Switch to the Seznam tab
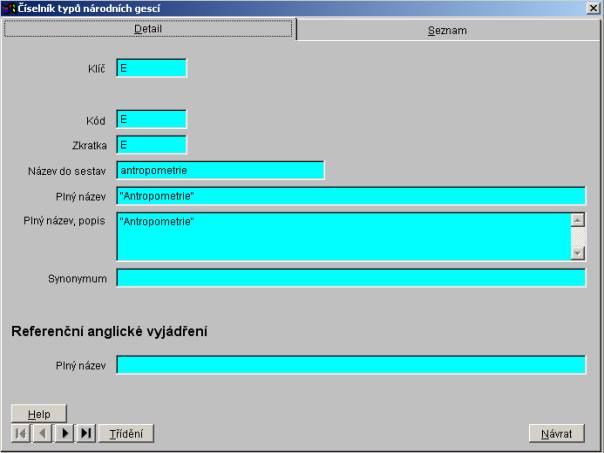This screenshot has height=453, width=604. [447, 30]
